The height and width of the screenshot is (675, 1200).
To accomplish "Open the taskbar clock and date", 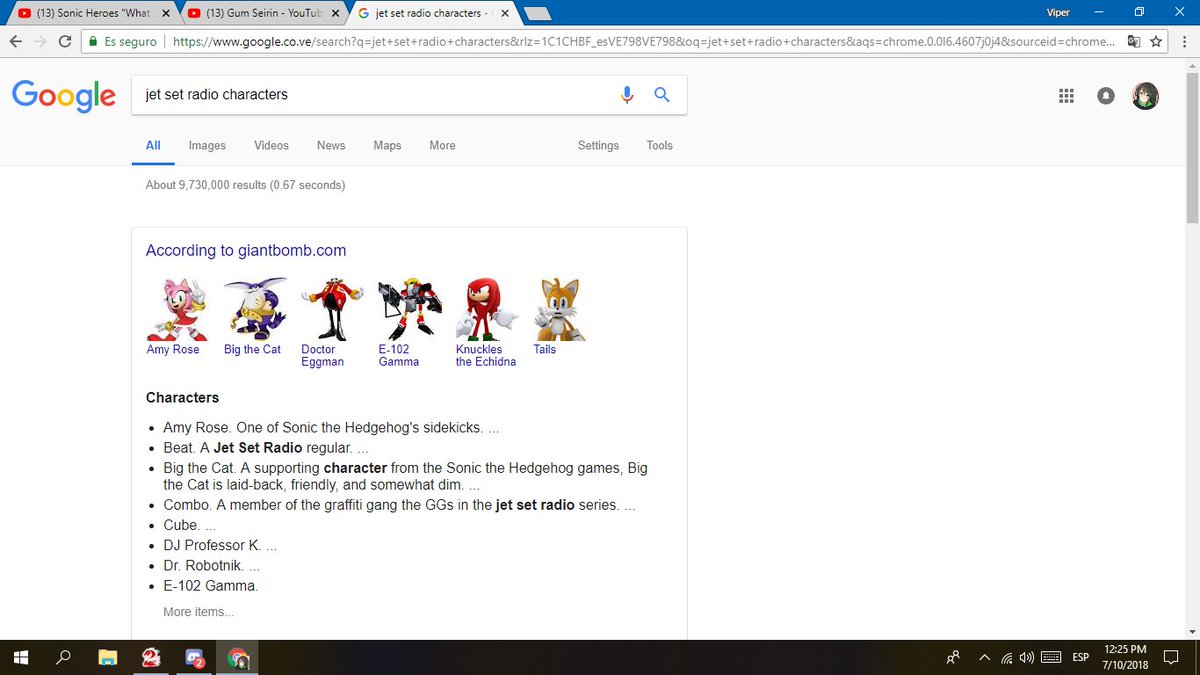I will pos(1127,658).
